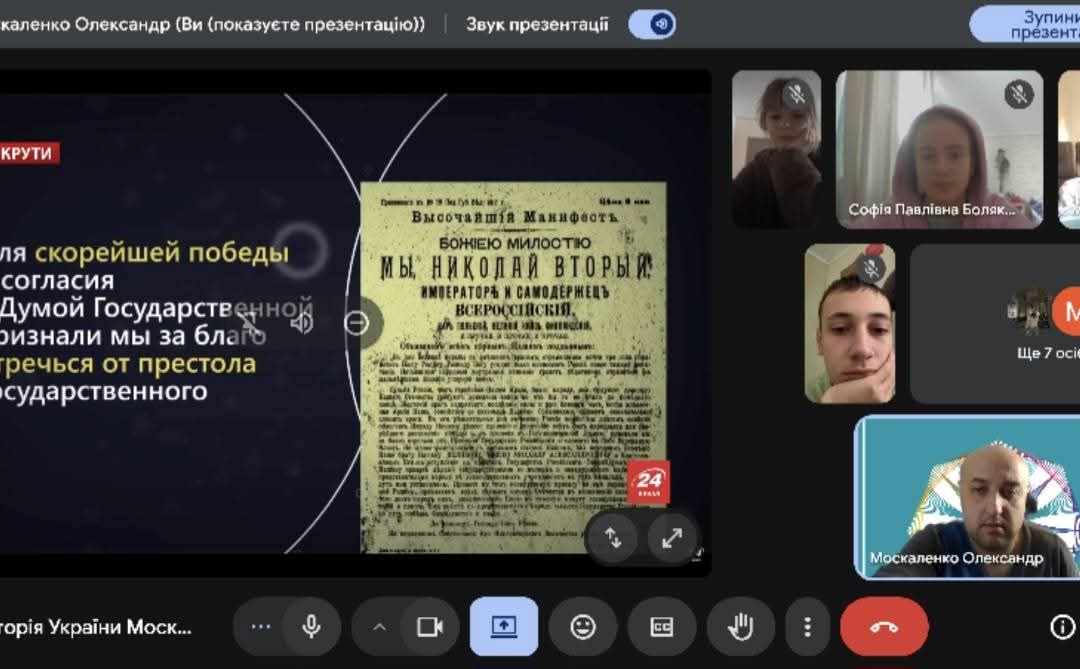Click the presenter name text in the top bar
The height and width of the screenshot is (669, 1080).
[x=212, y=25]
